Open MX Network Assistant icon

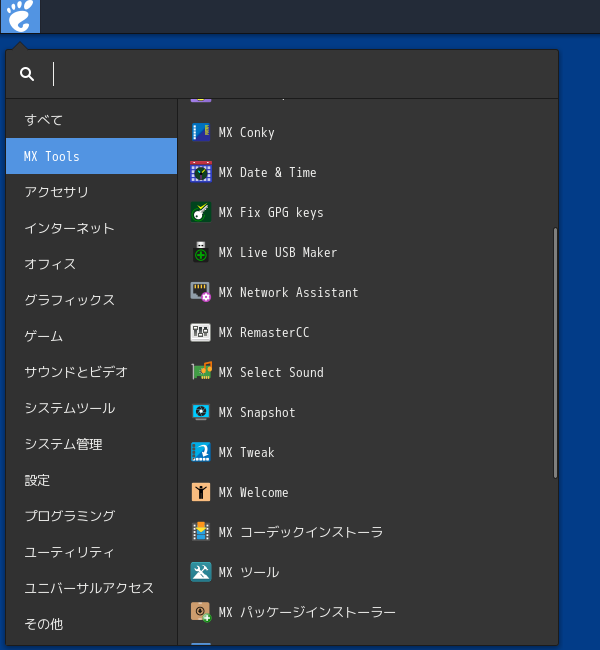(x=201, y=292)
